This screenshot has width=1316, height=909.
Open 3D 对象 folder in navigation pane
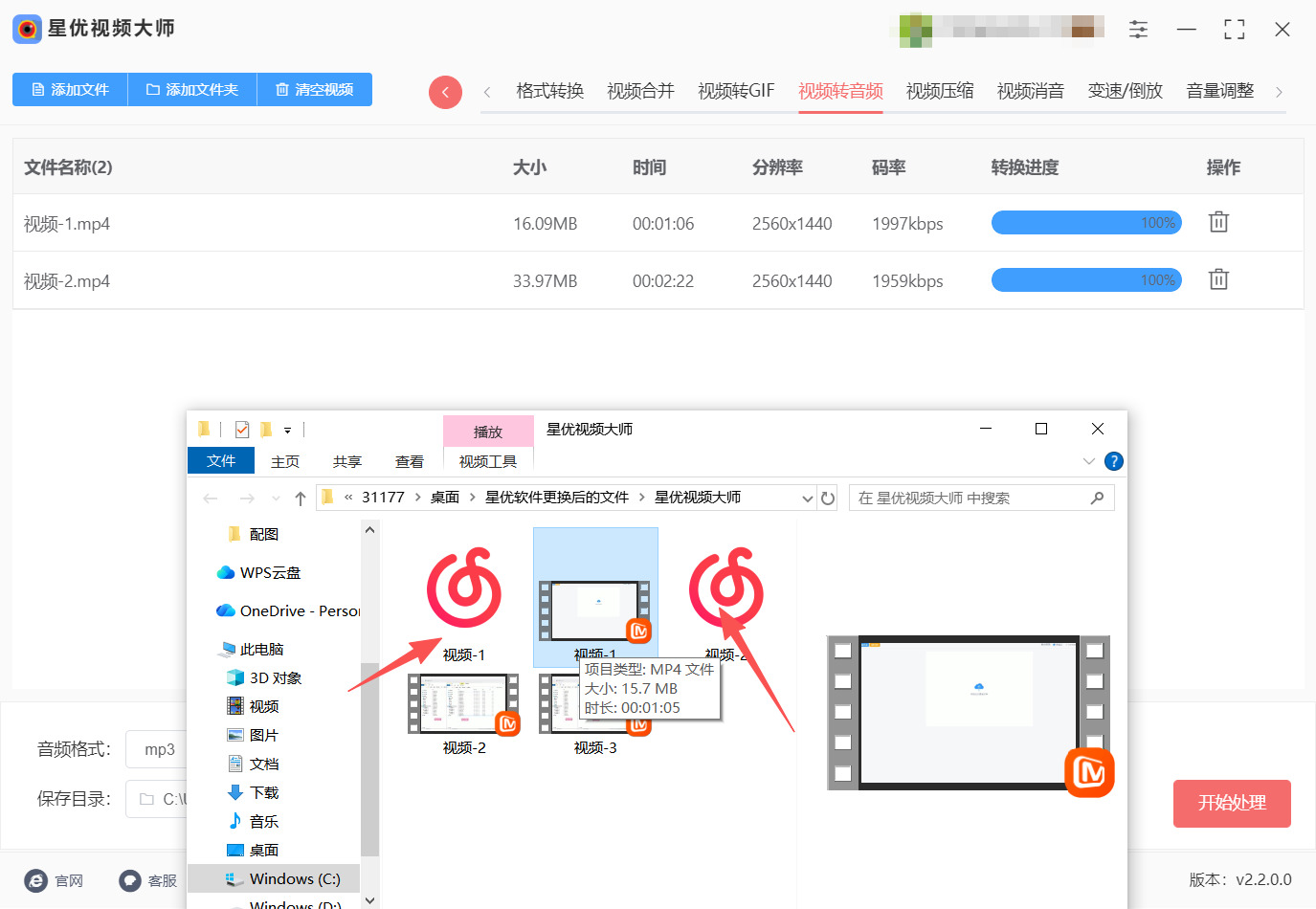264,678
